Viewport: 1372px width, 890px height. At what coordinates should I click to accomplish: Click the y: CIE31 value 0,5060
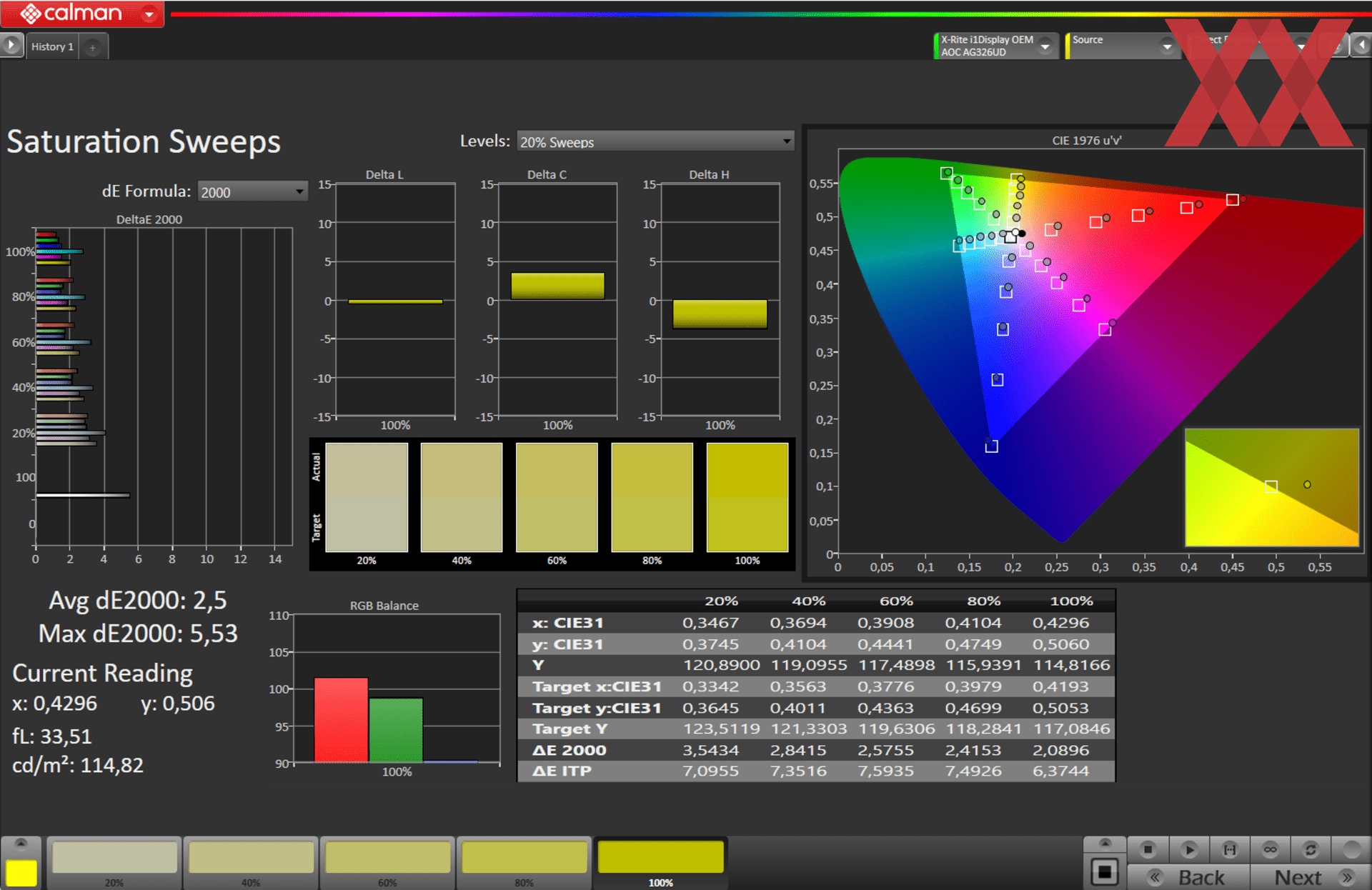1060,644
